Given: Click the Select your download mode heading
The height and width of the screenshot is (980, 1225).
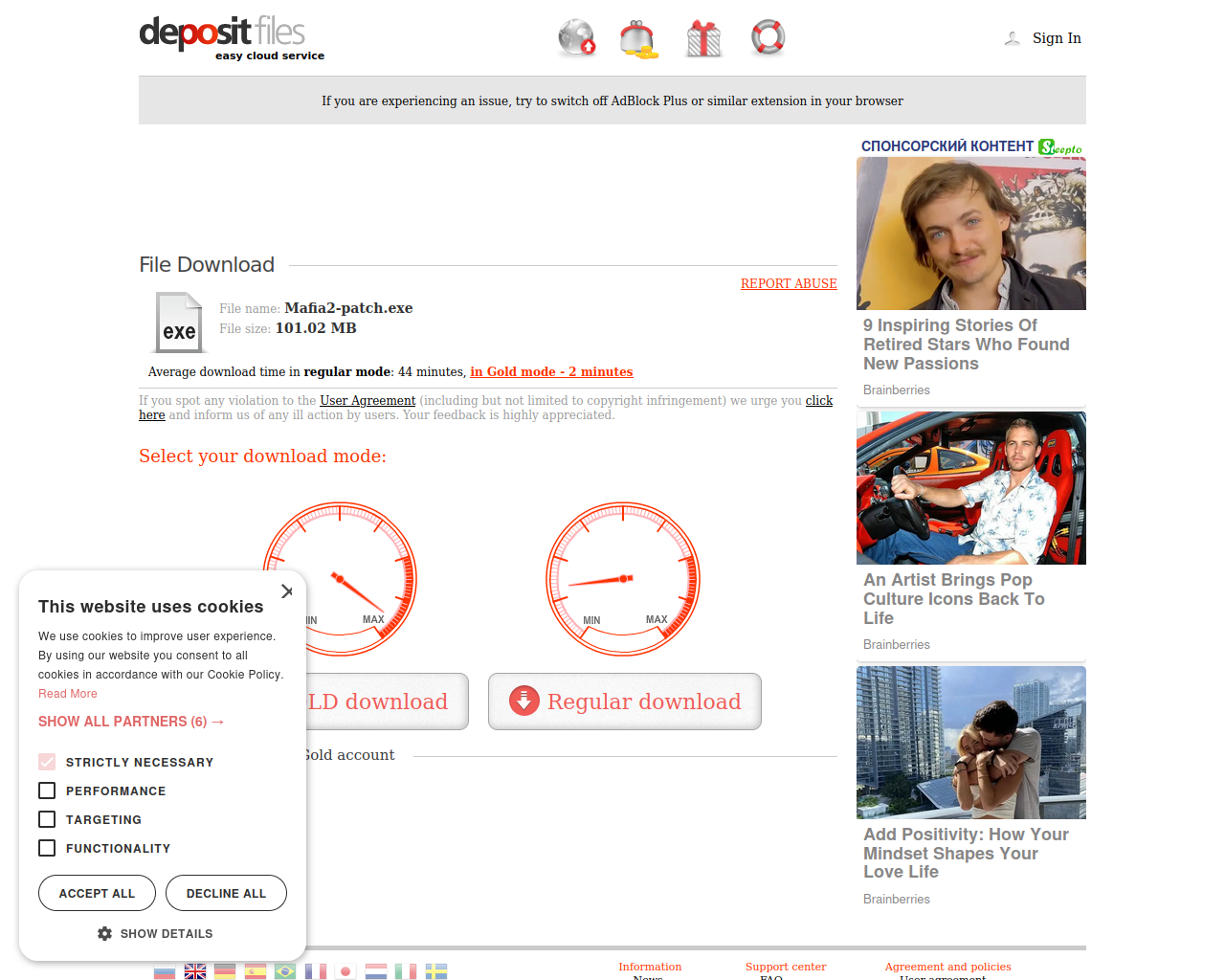Looking at the screenshot, I should click(262, 457).
